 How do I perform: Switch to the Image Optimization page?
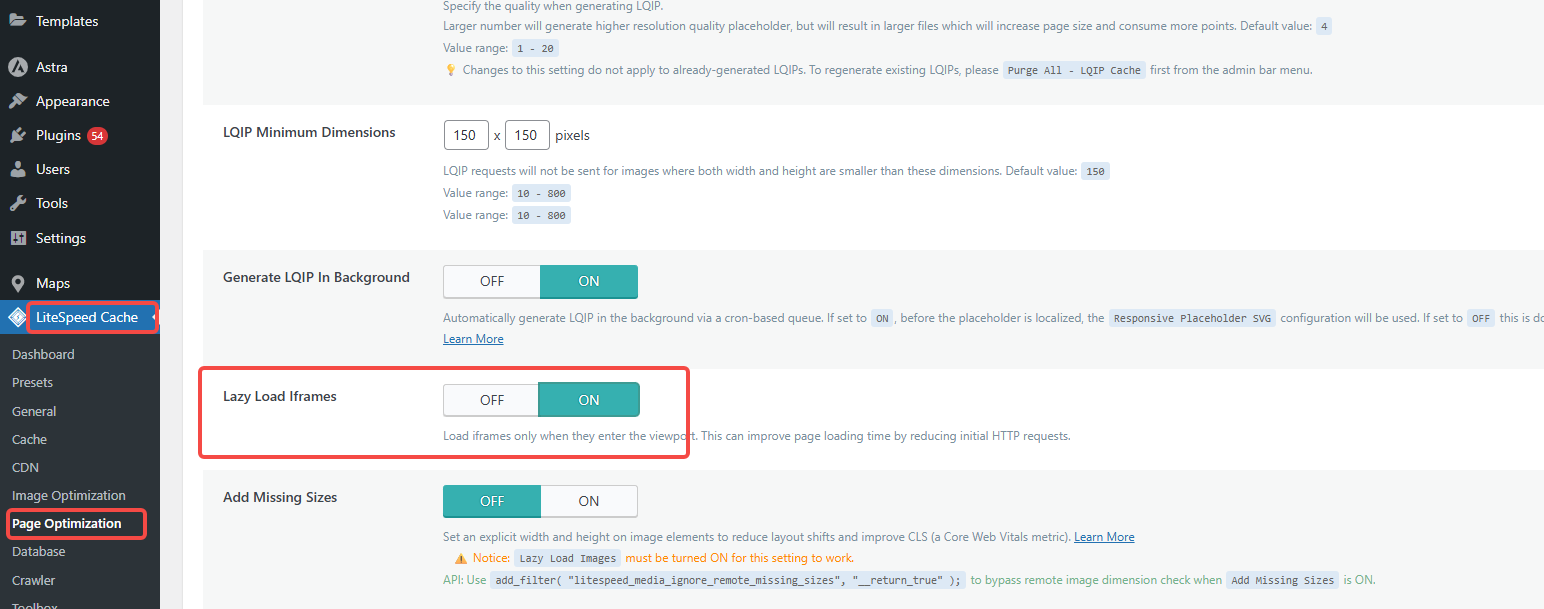pos(67,495)
